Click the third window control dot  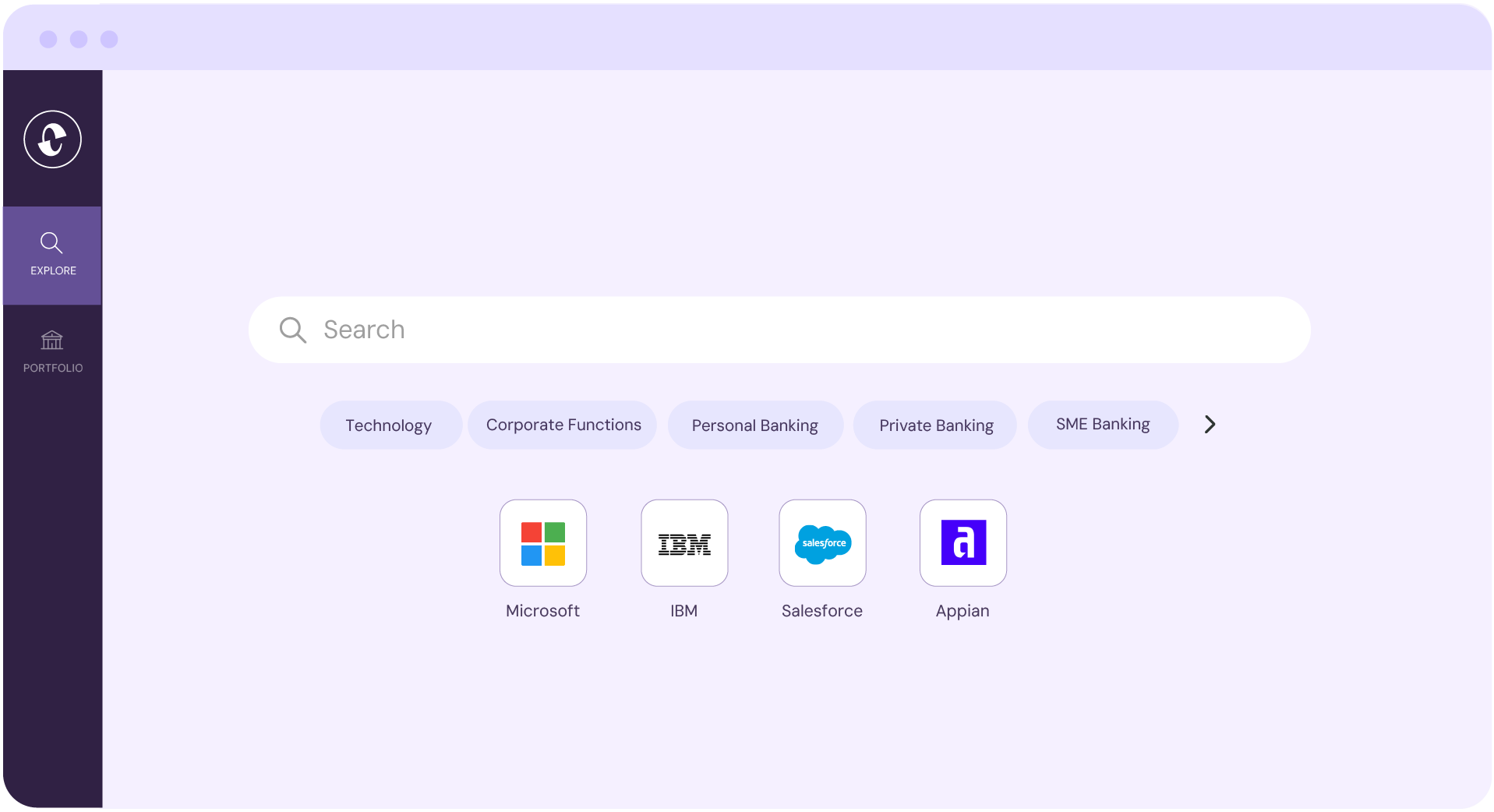[x=109, y=39]
